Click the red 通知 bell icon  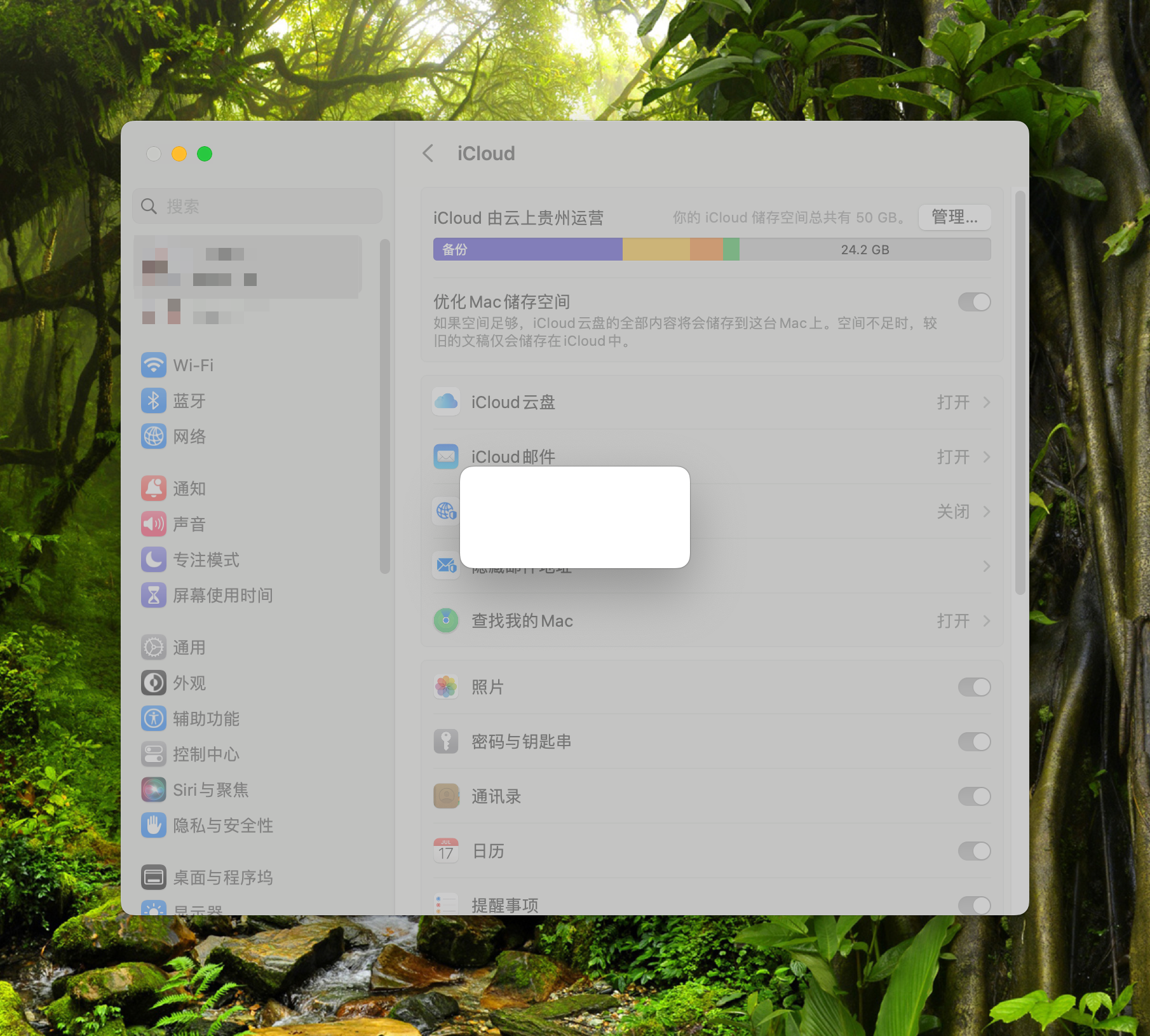tap(154, 488)
